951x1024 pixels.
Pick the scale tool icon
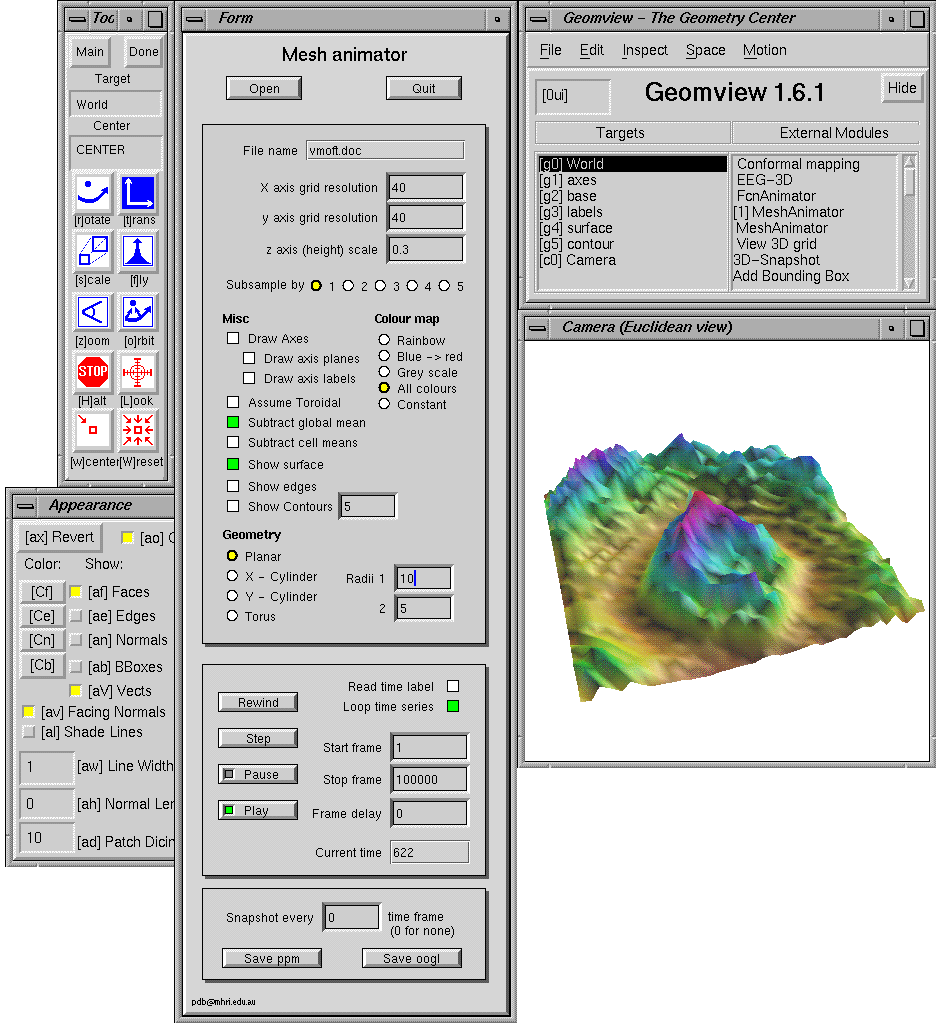coord(93,253)
